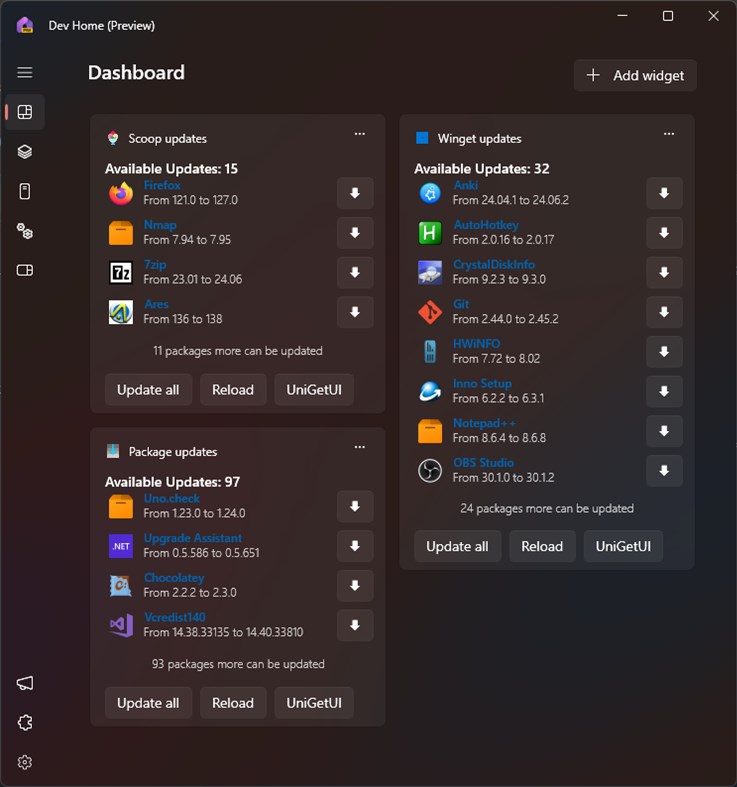Screen dimensions: 737x787
Task: Download the AutoHotkey update
Action: 664,233
